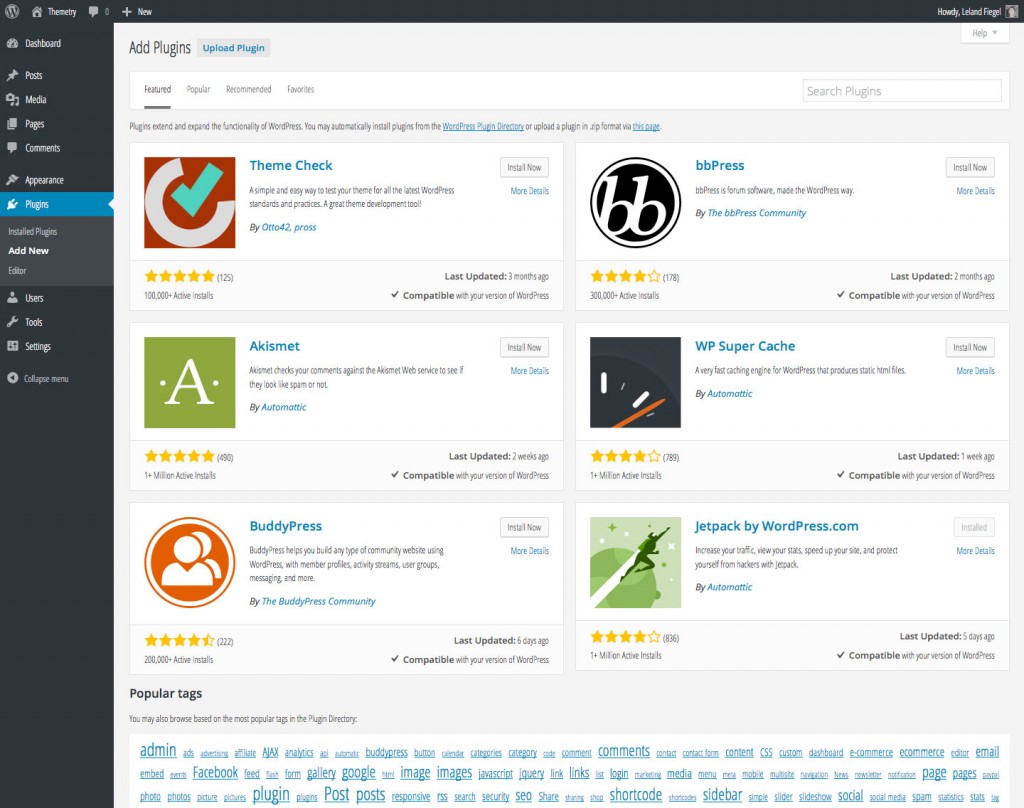Expand the Help dropdown panel

[x=983, y=32]
